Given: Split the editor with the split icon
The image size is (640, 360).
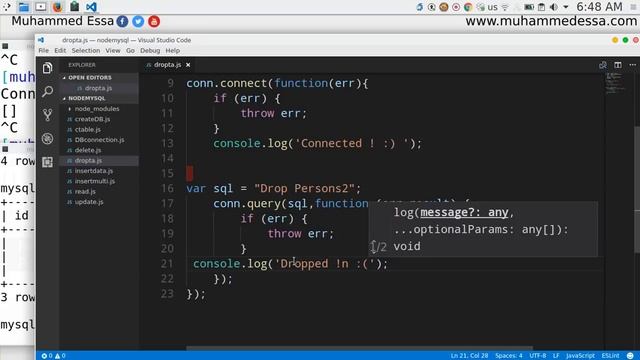Looking at the screenshot, I should [618, 65].
